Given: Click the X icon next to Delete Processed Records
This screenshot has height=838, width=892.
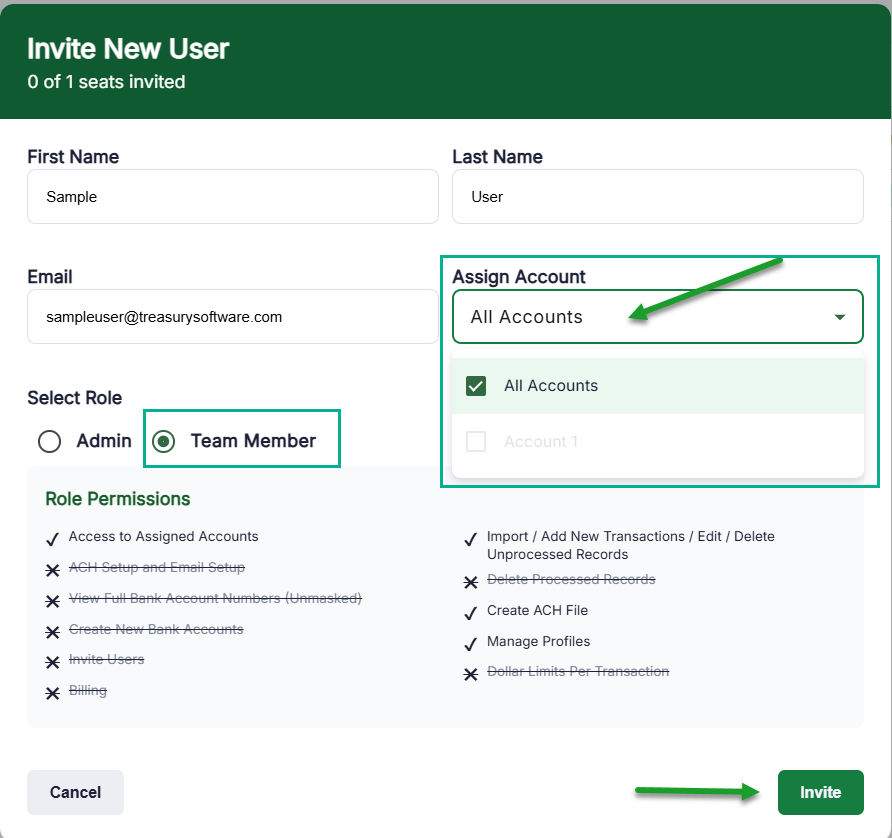Looking at the screenshot, I should tap(470, 582).
